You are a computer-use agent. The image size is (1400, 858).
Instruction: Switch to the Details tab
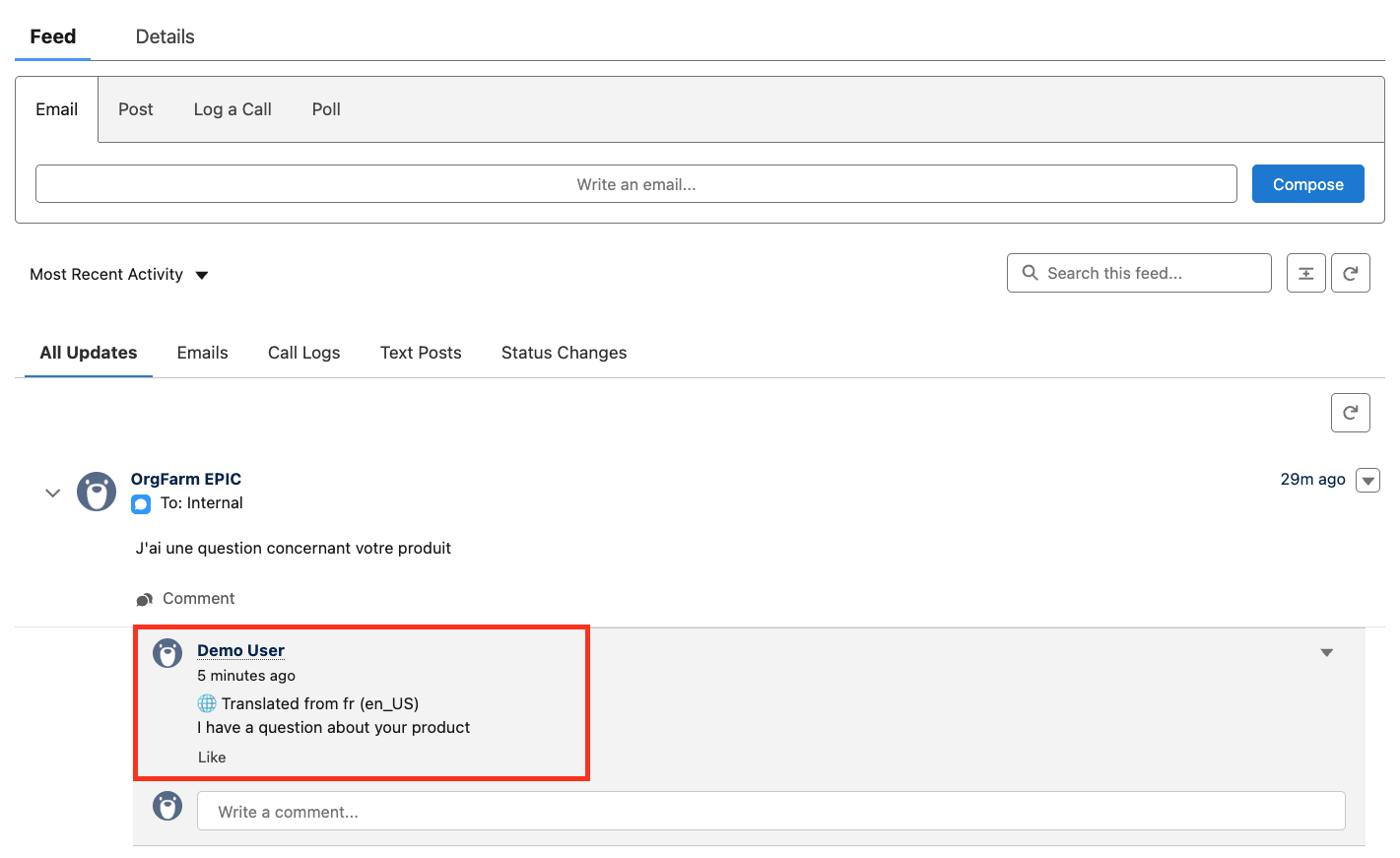point(165,36)
